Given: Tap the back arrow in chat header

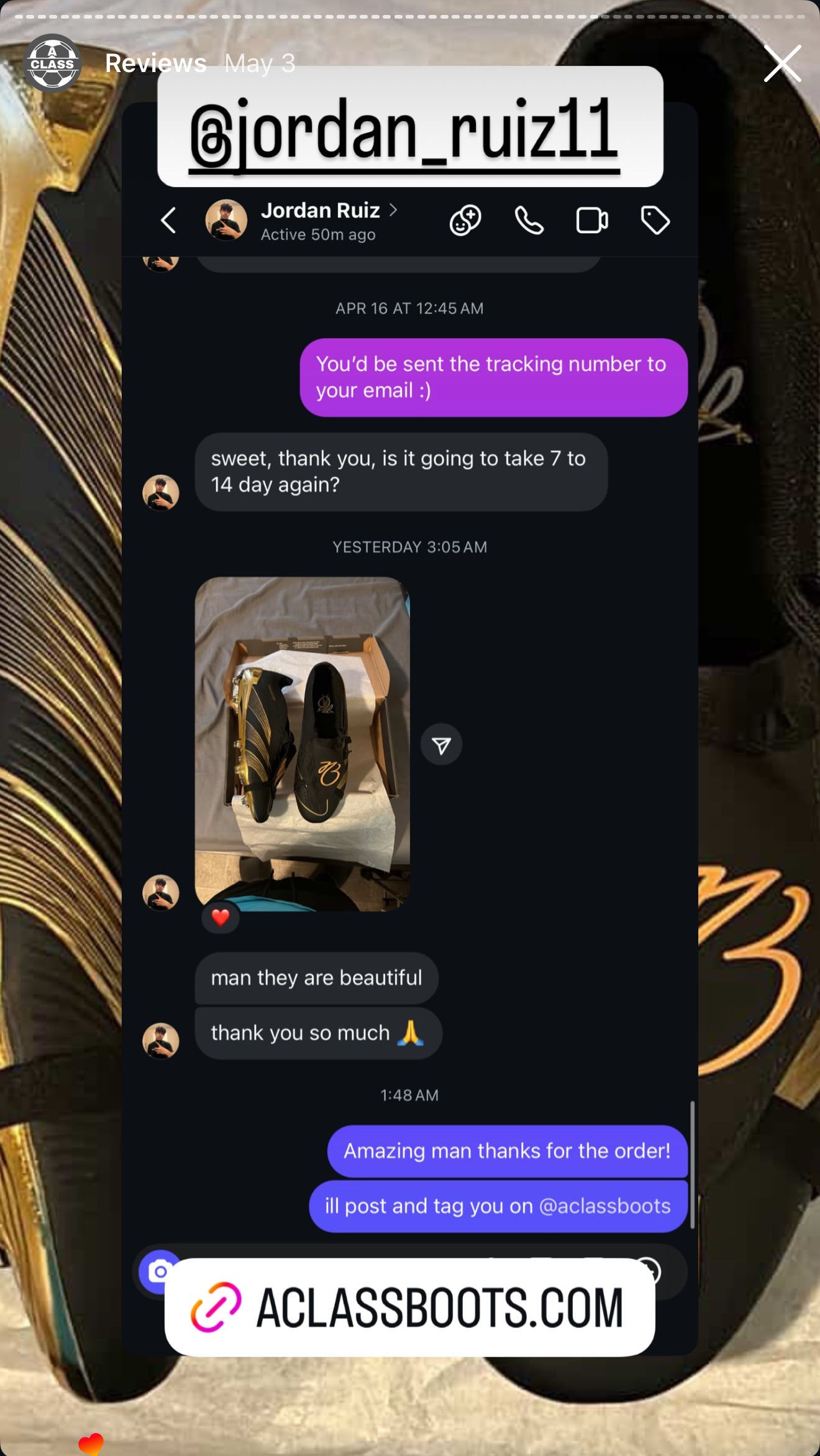Looking at the screenshot, I should point(168,221).
